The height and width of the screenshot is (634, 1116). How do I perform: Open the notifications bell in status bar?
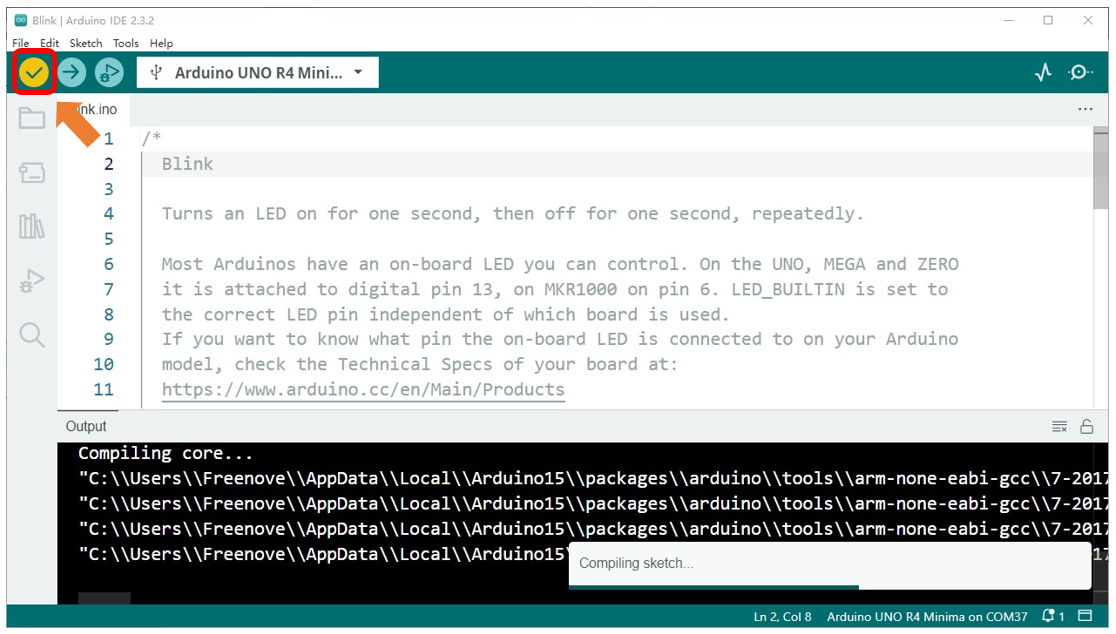[x=1053, y=616]
